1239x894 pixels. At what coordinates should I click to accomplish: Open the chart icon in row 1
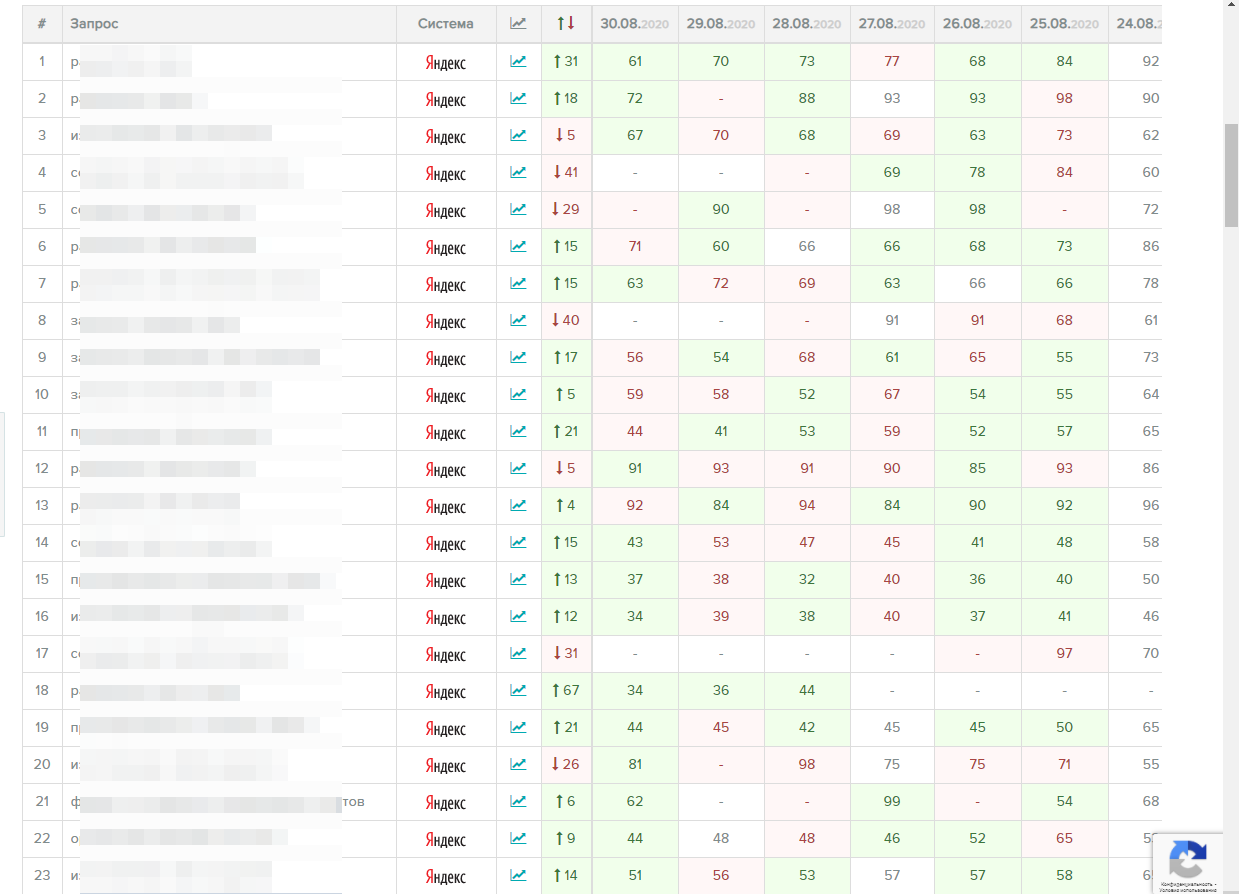[x=518, y=61]
